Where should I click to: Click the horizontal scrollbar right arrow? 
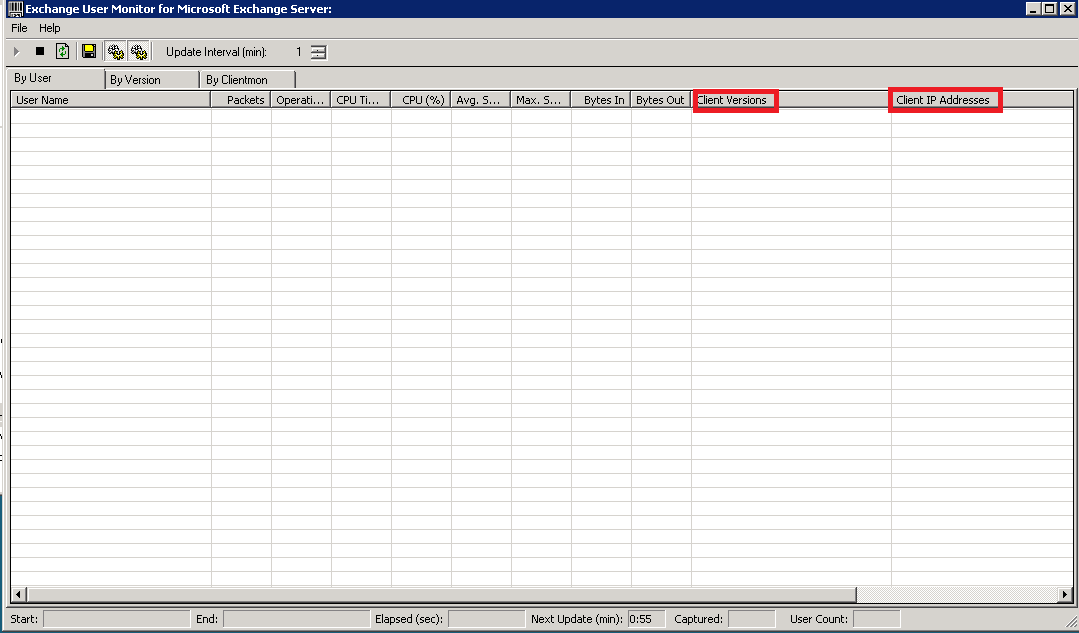pyautogui.click(x=1065, y=594)
